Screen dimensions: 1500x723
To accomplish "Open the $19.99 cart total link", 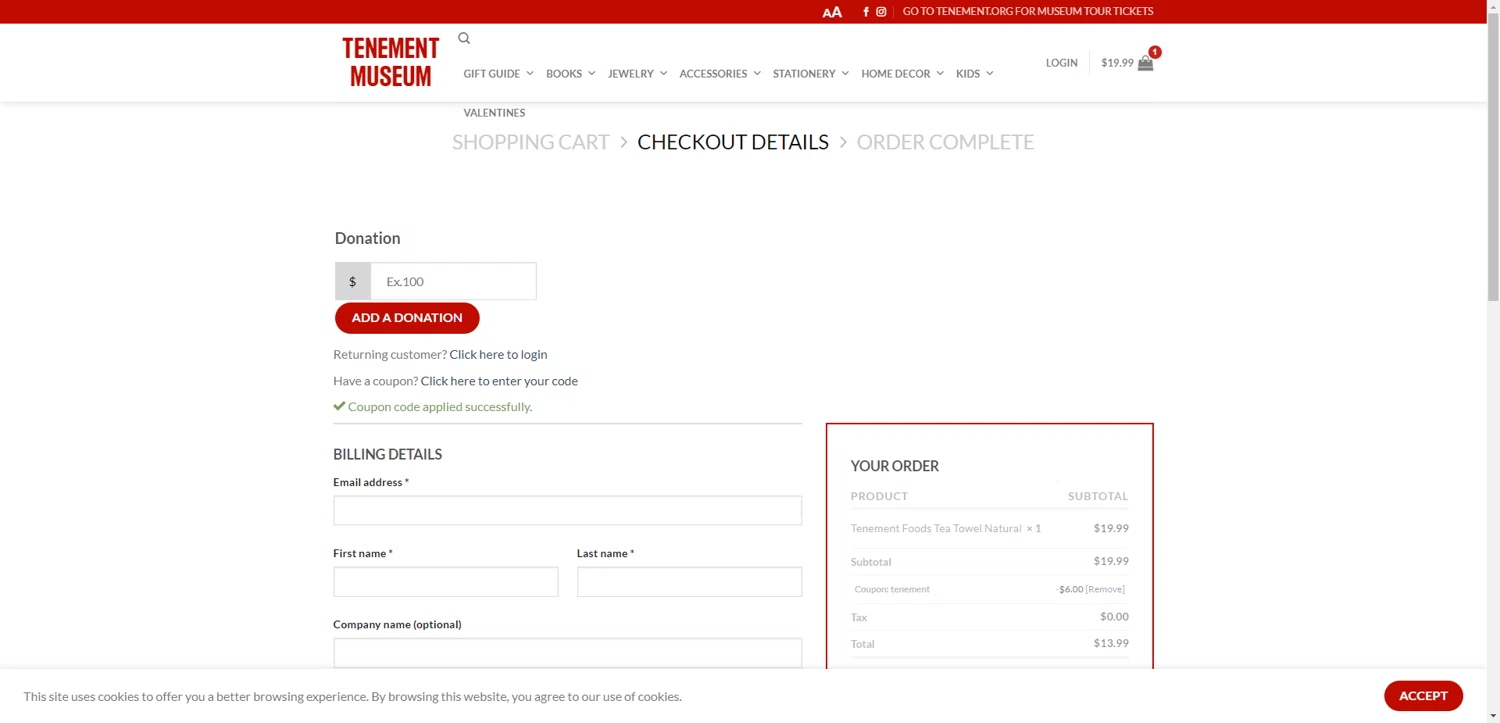I will pyautogui.click(x=1117, y=62).
